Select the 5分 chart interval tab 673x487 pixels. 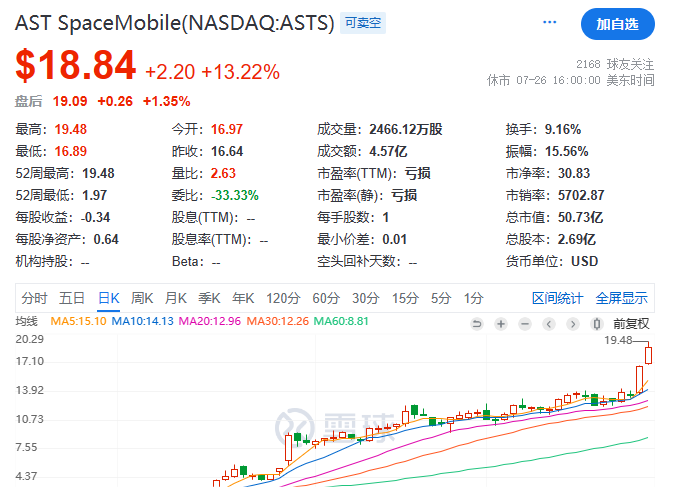441,298
